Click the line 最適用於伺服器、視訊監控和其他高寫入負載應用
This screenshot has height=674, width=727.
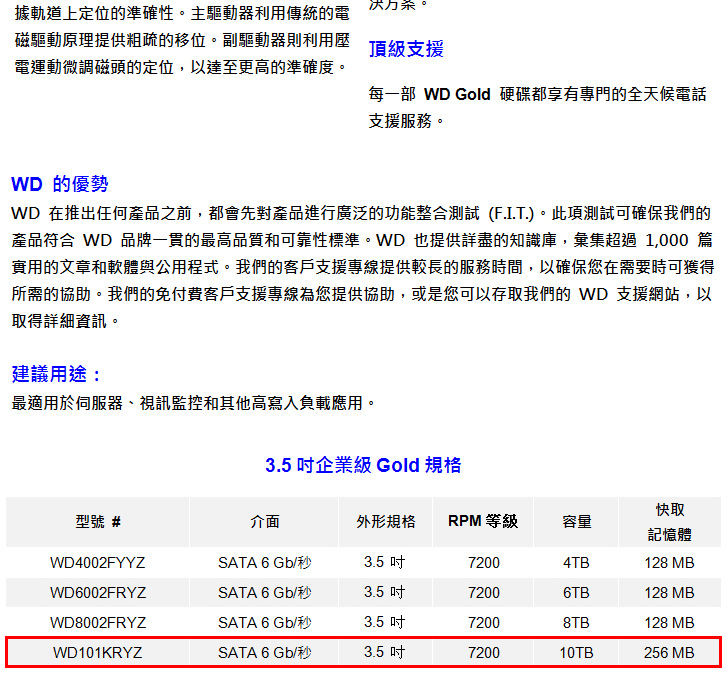click(194, 403)
